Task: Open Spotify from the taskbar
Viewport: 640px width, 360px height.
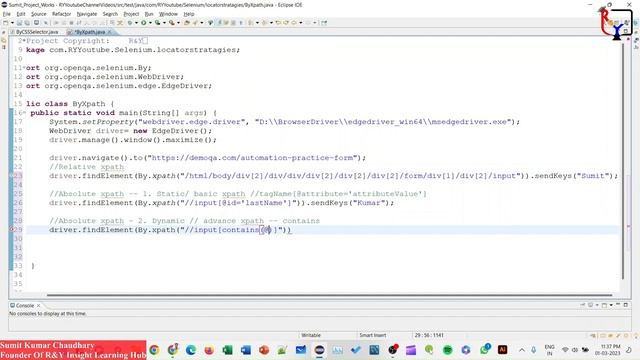Action: coord(448,350)
